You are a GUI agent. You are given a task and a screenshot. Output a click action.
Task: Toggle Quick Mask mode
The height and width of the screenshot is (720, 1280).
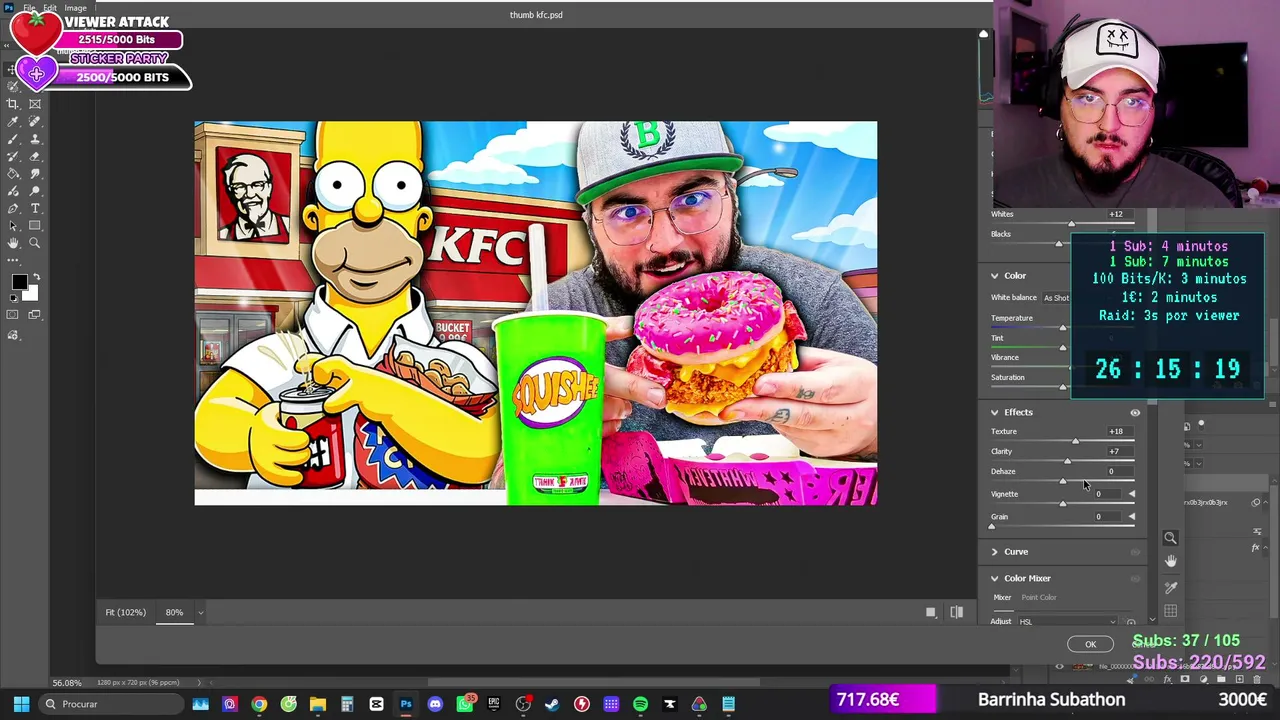[x=13, y=315]
